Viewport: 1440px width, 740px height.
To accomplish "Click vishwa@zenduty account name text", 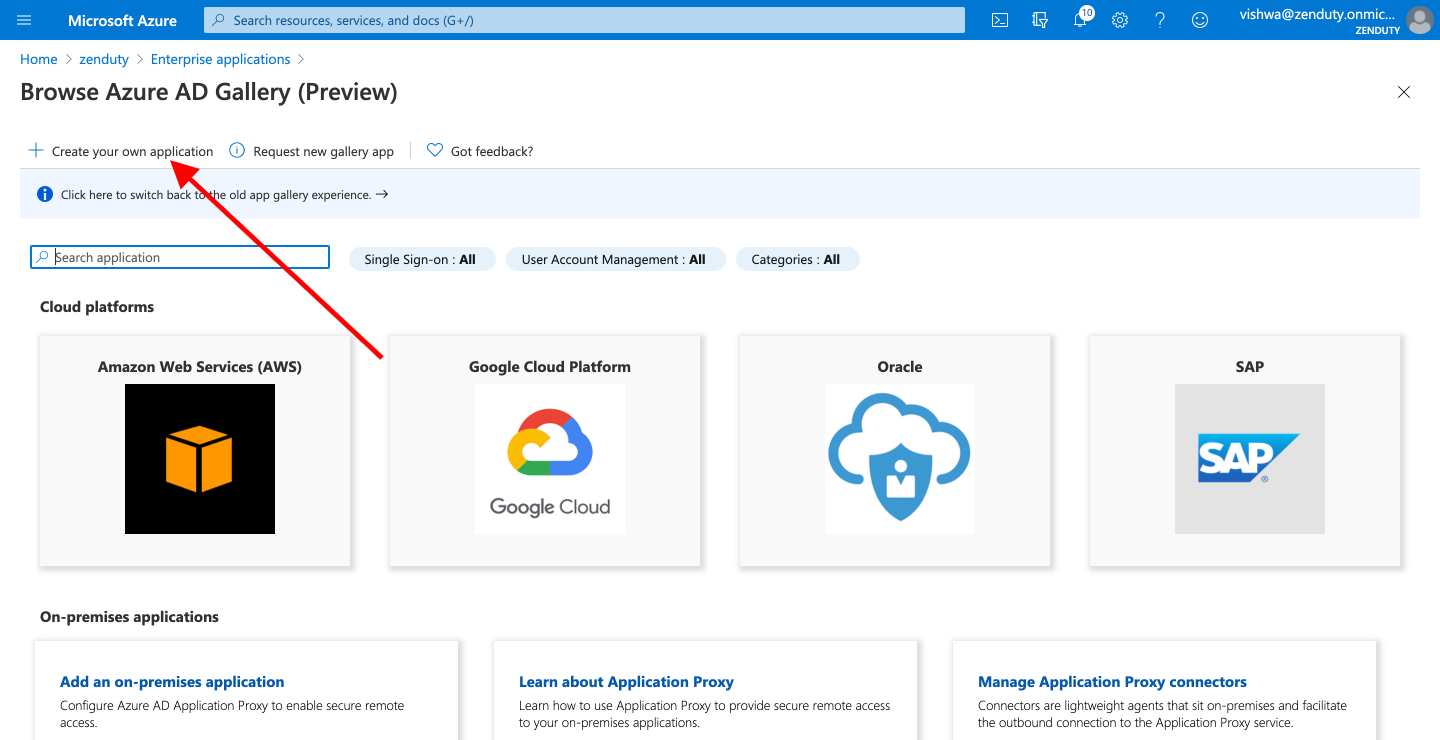I will 1317,14.
